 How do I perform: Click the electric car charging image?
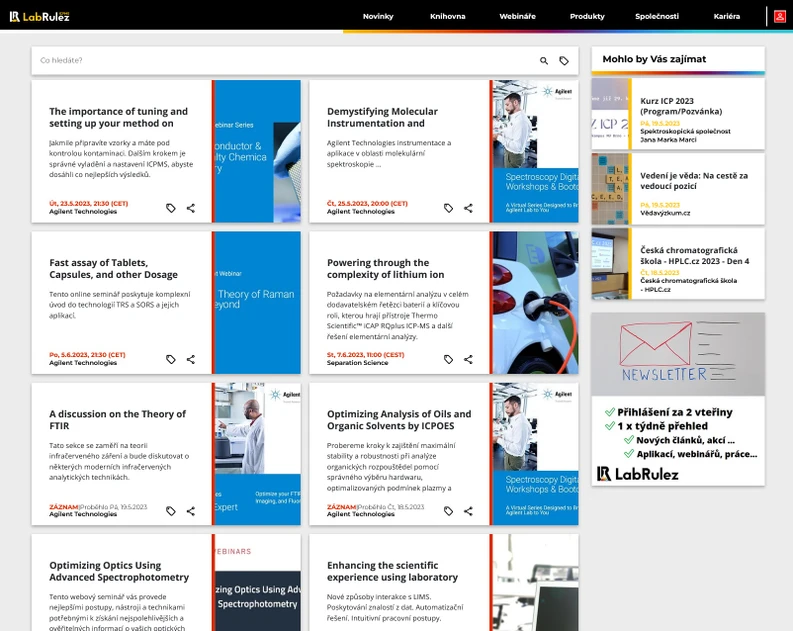pyautogui.click(x=536, y=302)
